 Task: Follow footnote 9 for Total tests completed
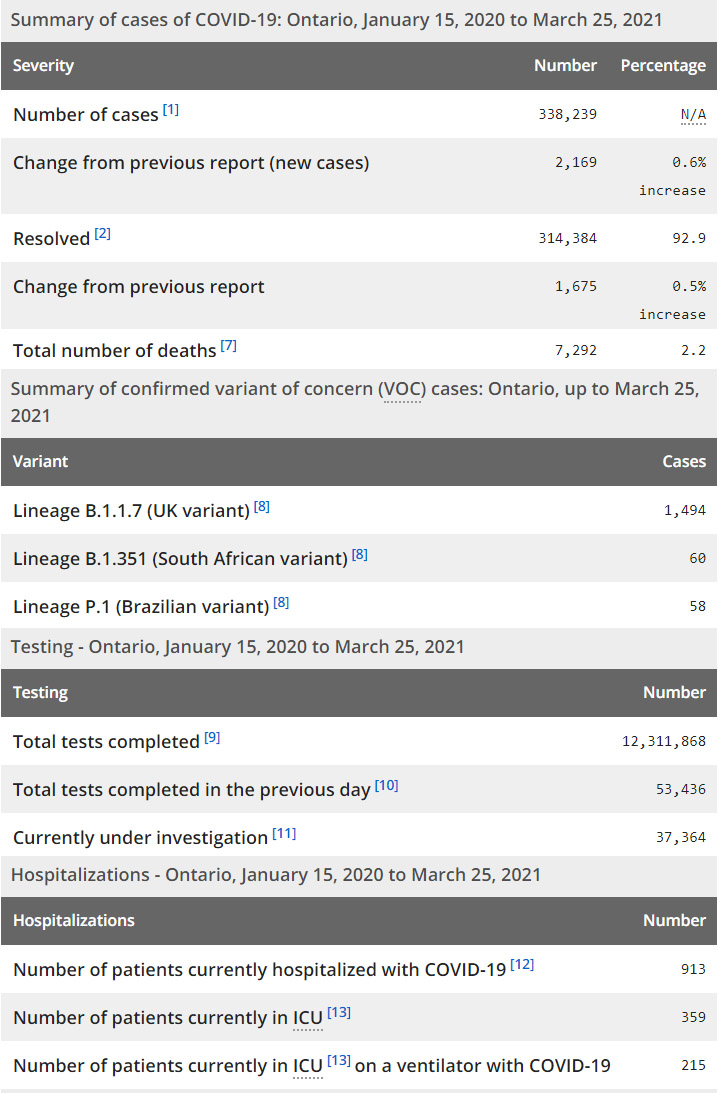click(212, 738)
